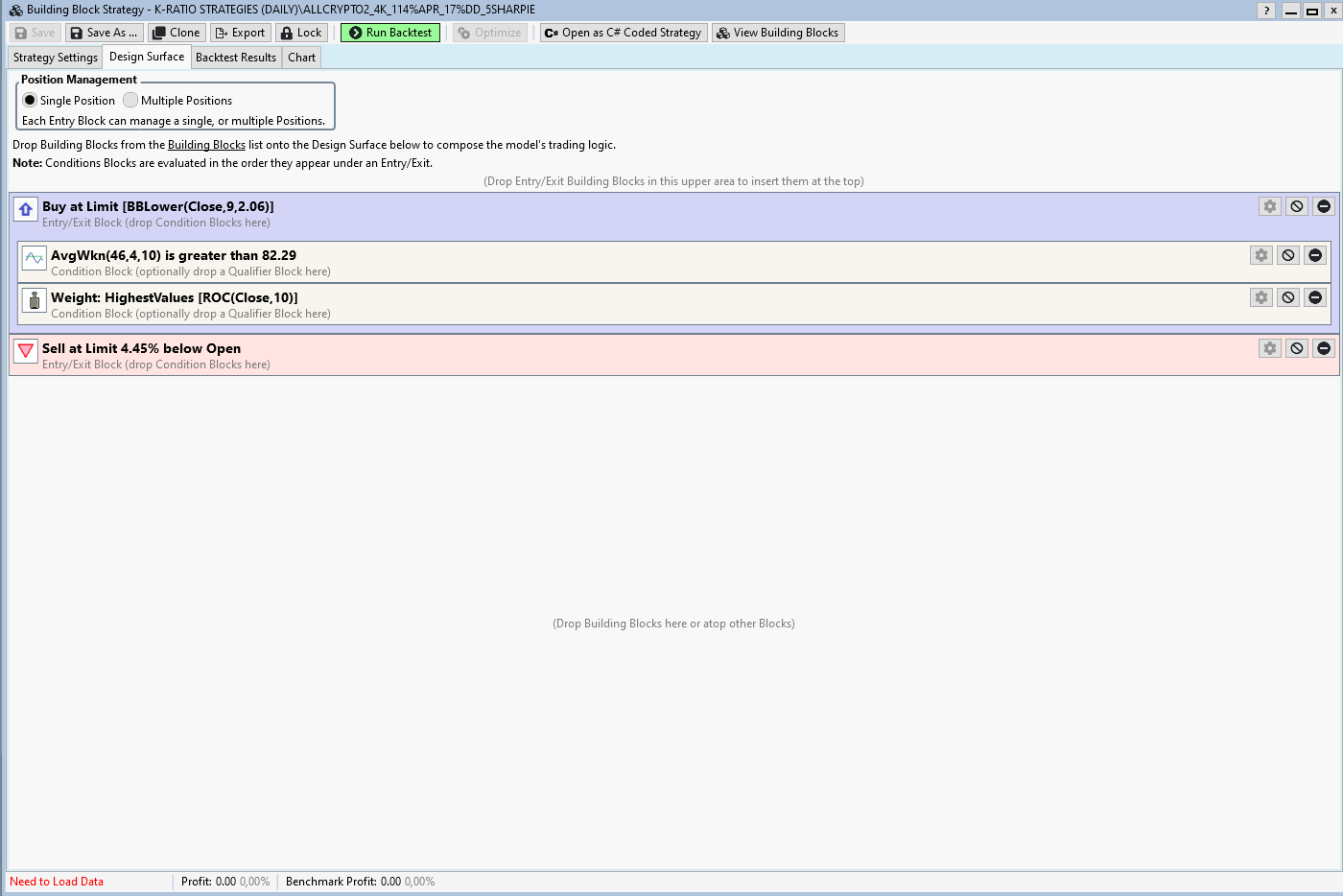The height and width of the screenshot is (896, 1343).
Task: Open settings gear for Buy at Limit block
Action: coord(1269,206)
